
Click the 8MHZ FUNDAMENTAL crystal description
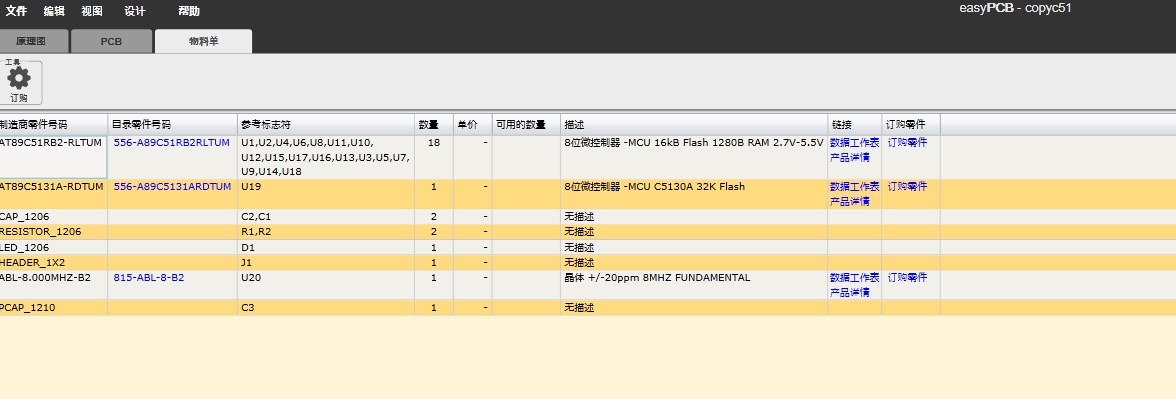click(694, 285)
